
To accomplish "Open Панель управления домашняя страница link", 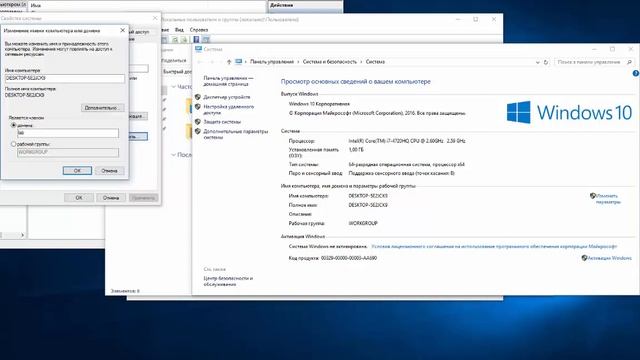I will click(x=228, y=81).
